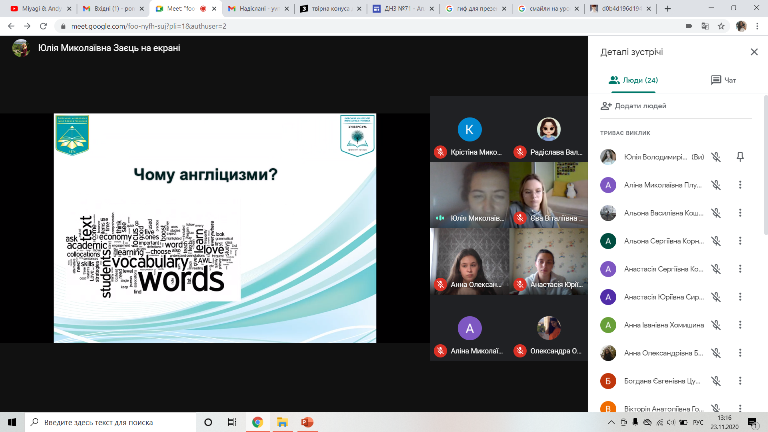Open PowerPoint from the taskbar
The width and height of the screenshot is (768, 432).
click(x=307, y=423)
